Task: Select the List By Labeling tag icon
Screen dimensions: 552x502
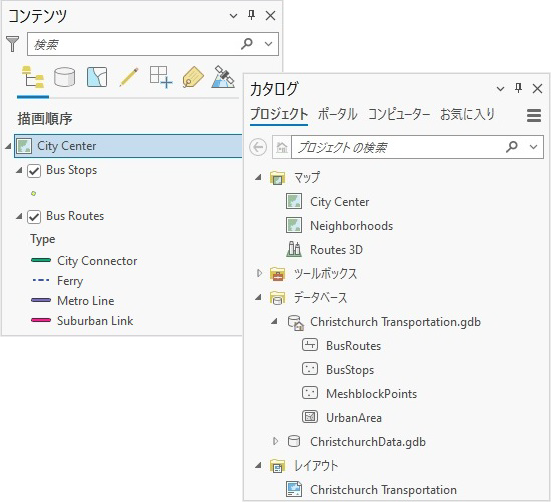Action: coord(193,77)
